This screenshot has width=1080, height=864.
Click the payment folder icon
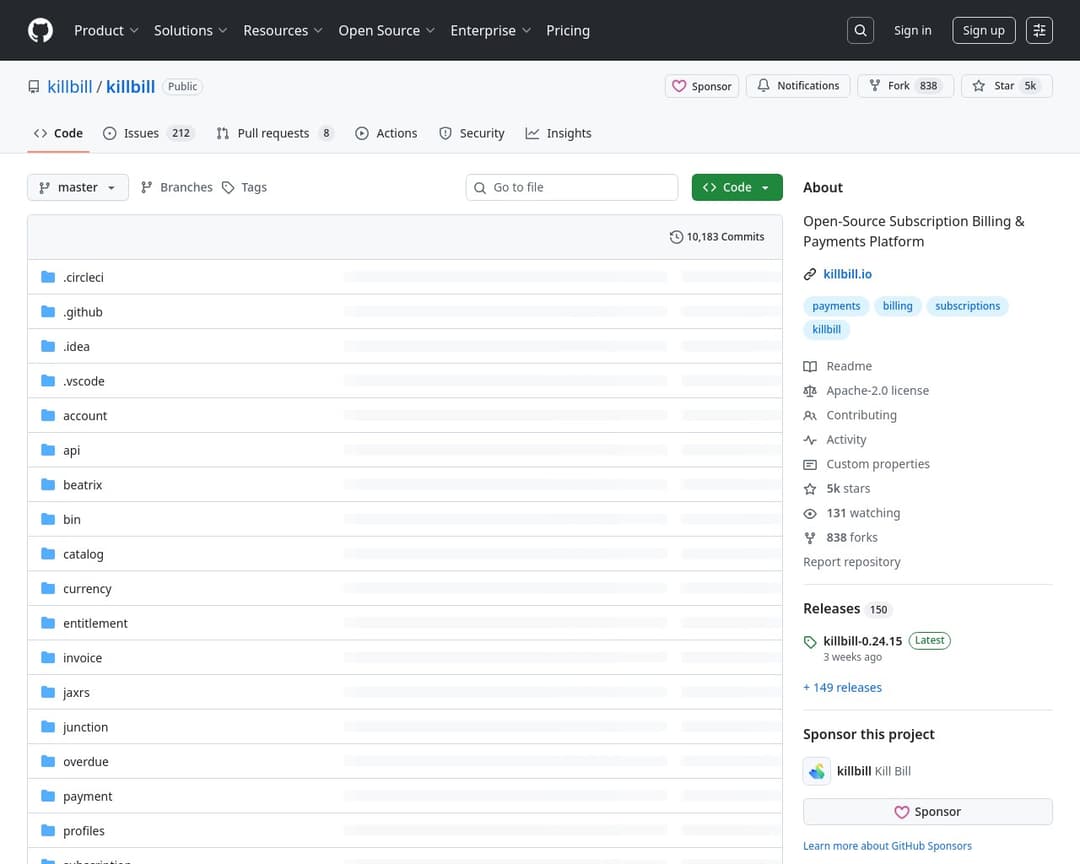[48, 796]
